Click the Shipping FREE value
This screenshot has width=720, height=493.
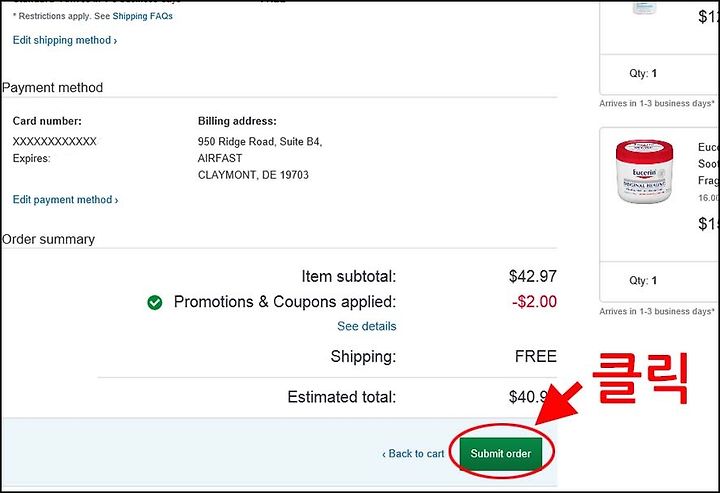pos(535,356)
